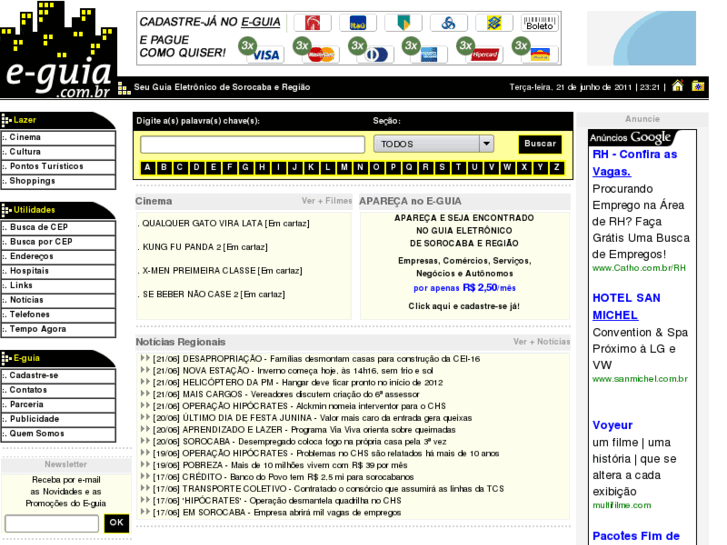Click the newsletter e-mail input field
Image resolution: width=727 pixels, height=545 pixels.
click(52, 523)
